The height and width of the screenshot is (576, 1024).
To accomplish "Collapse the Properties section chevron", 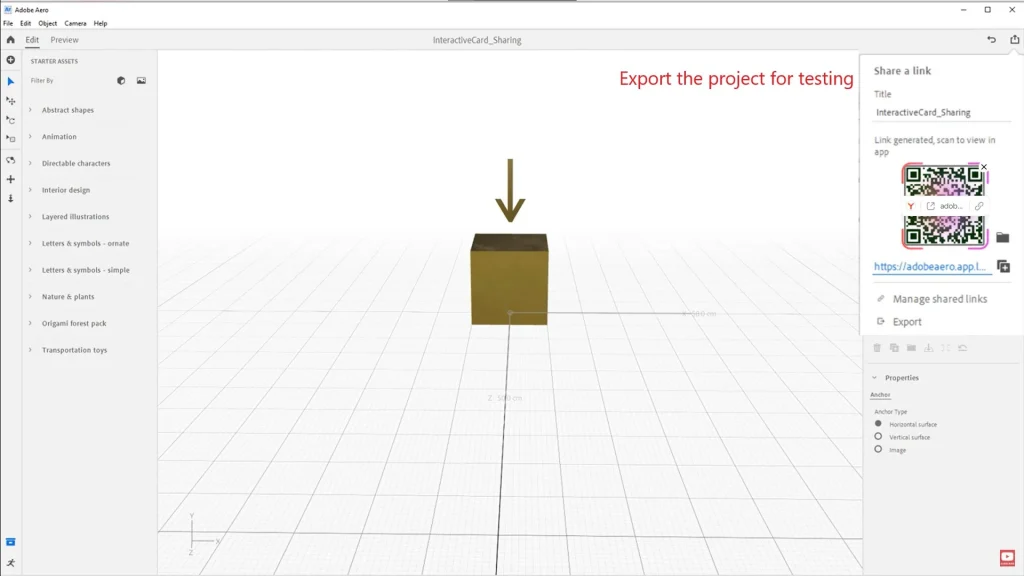I will point(874,377).
